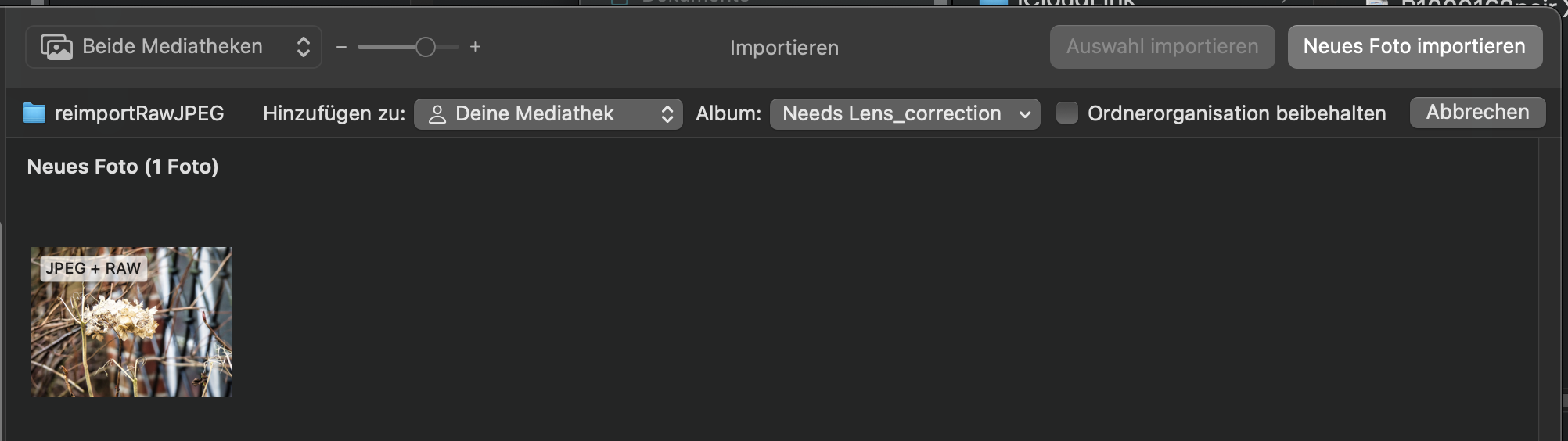Open the Album dropdown chevron
The width and height of the screenshot is (1568, 441).
click(x=1025, y=114)
